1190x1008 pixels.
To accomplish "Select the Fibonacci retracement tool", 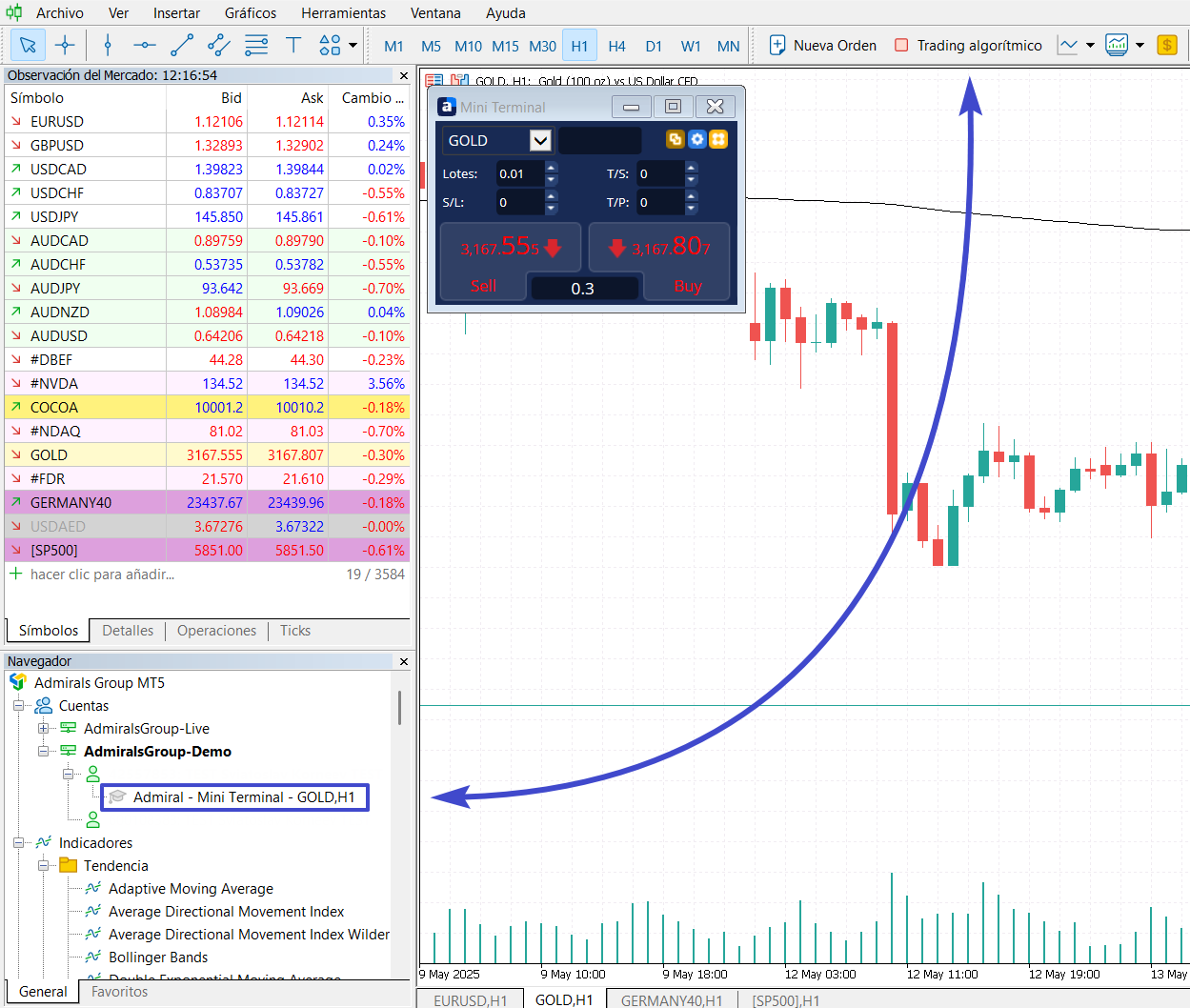I will tap(256, 45).
